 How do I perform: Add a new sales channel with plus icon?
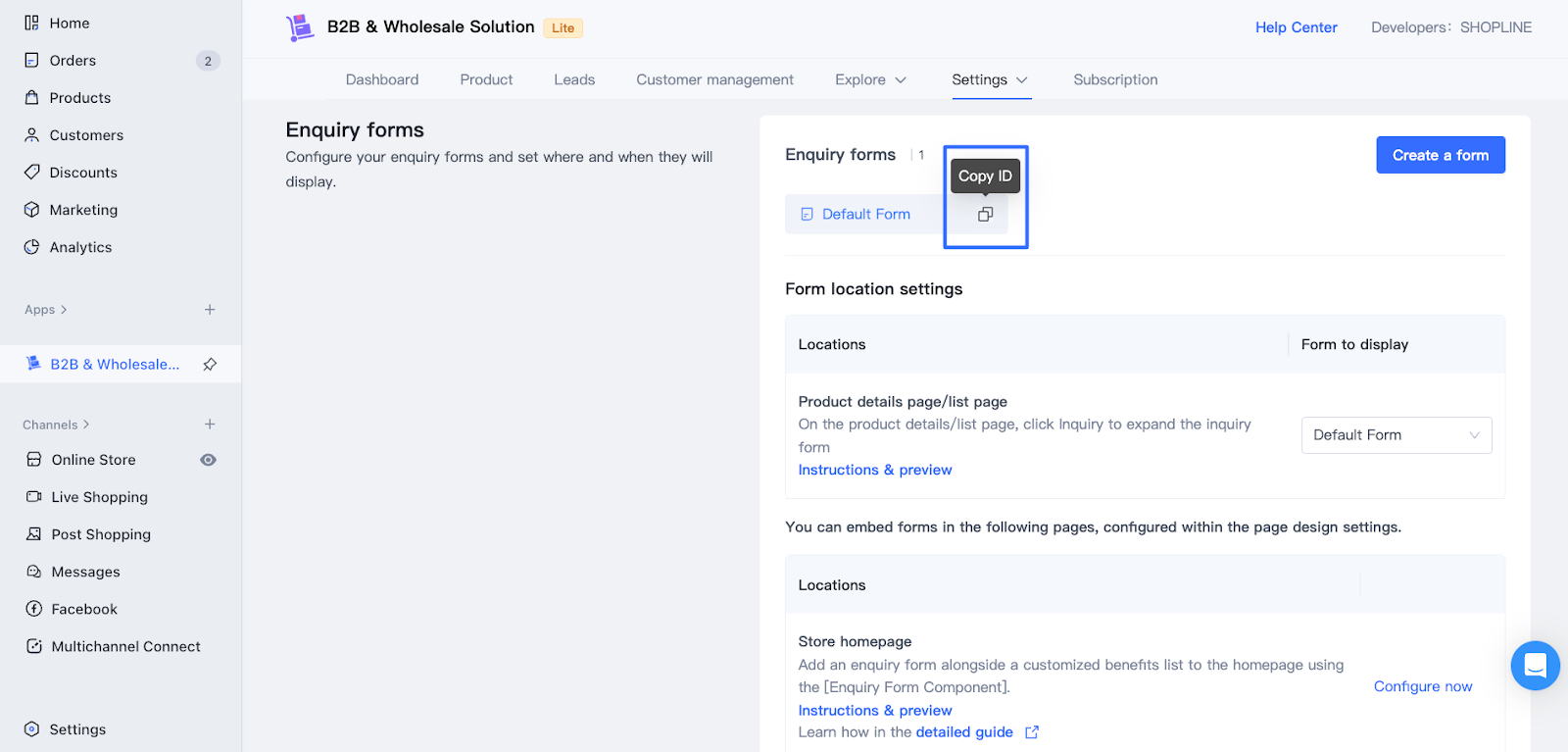210,425
